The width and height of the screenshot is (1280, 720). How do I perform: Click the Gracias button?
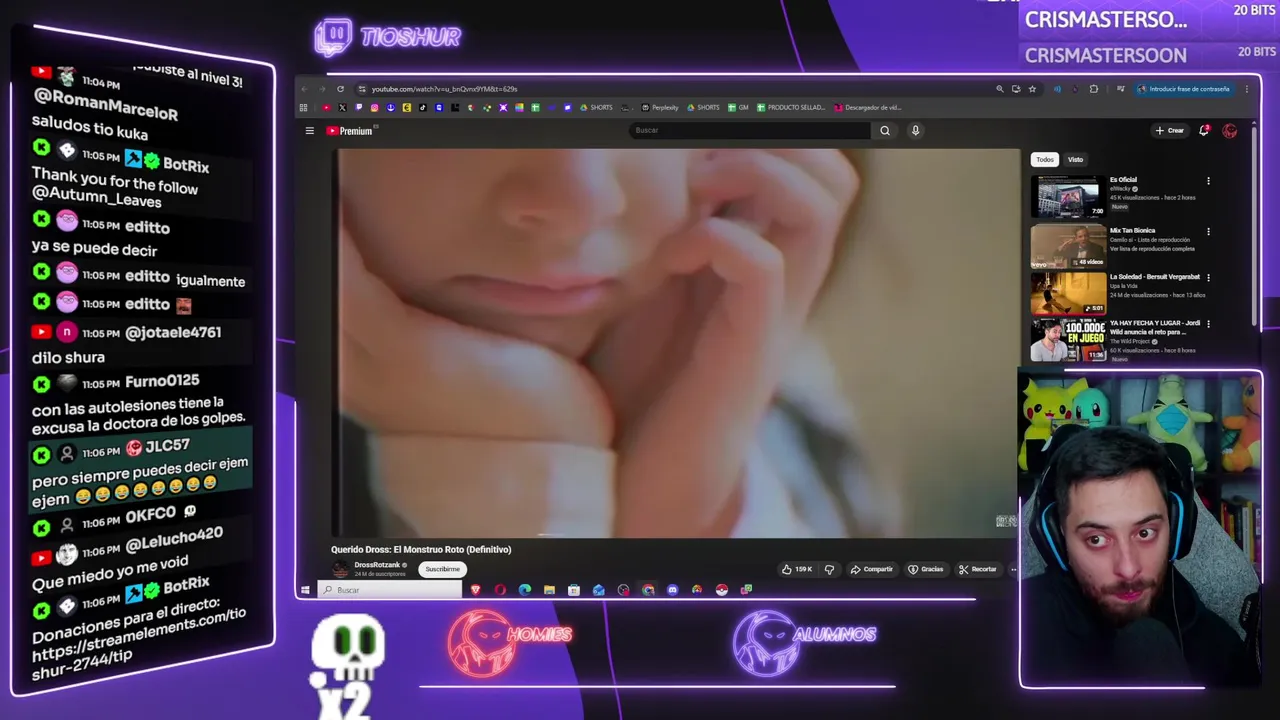pos(926,569)
